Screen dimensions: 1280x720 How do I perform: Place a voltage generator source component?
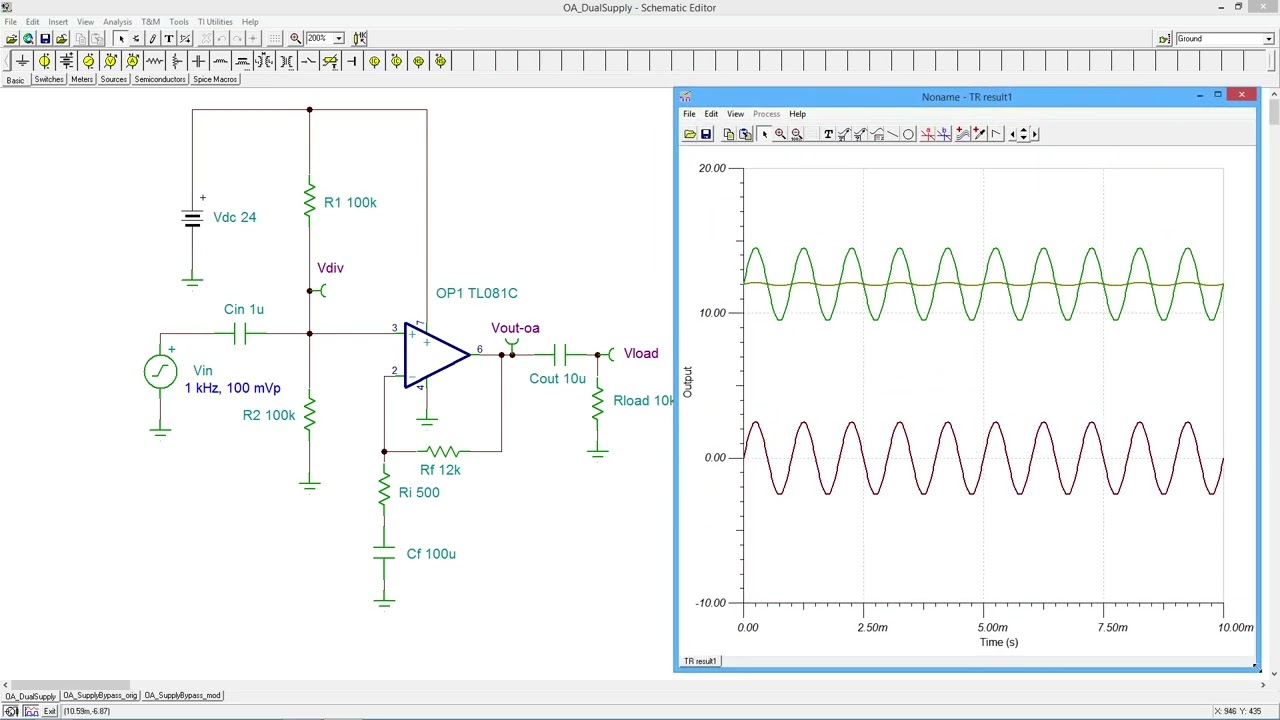[88, 61]
